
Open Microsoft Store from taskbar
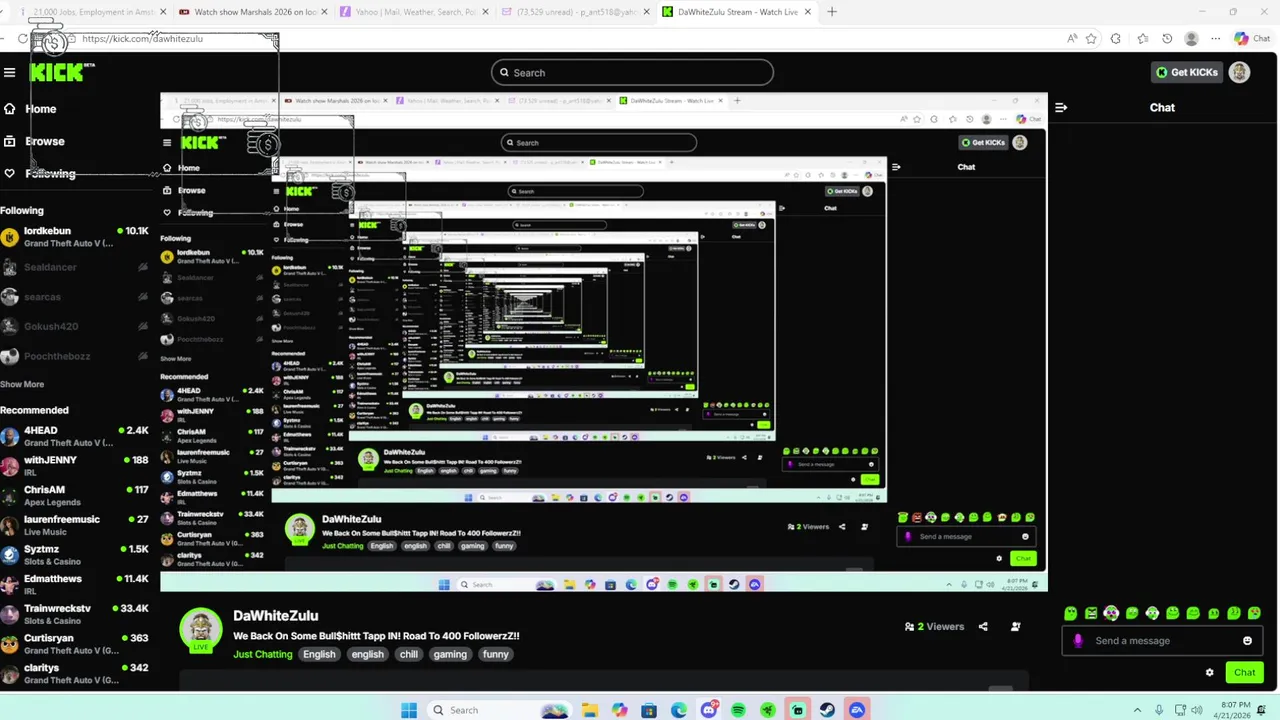point(649,710)
